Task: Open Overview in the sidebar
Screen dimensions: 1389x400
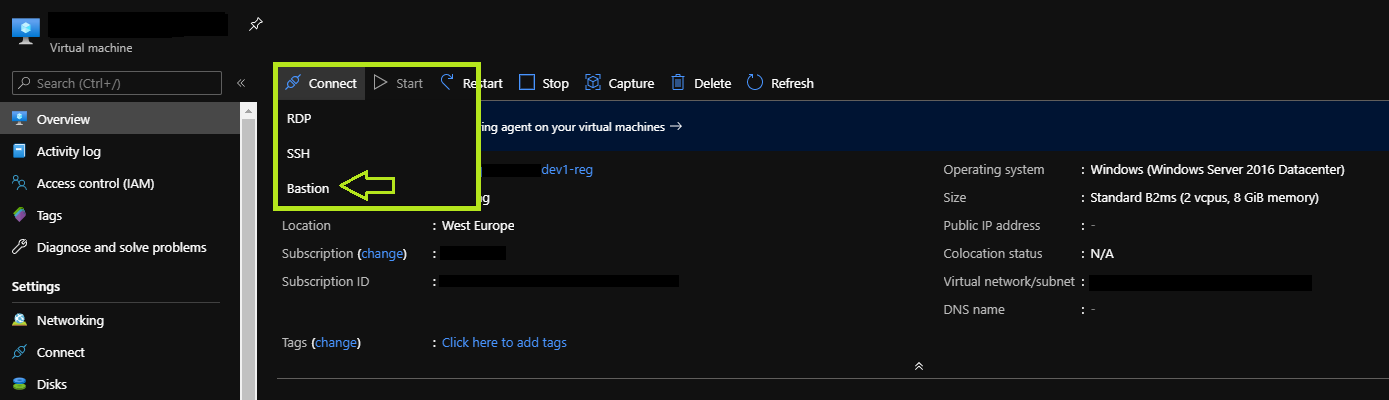Action: (x=120, y=119)
